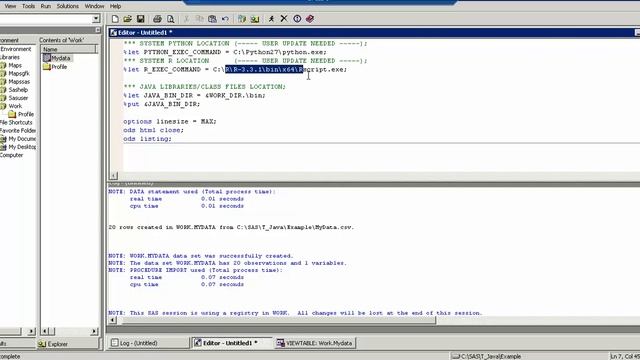
Task: Click the 'Contents of Work' pane header
Action: click(61, 40)
